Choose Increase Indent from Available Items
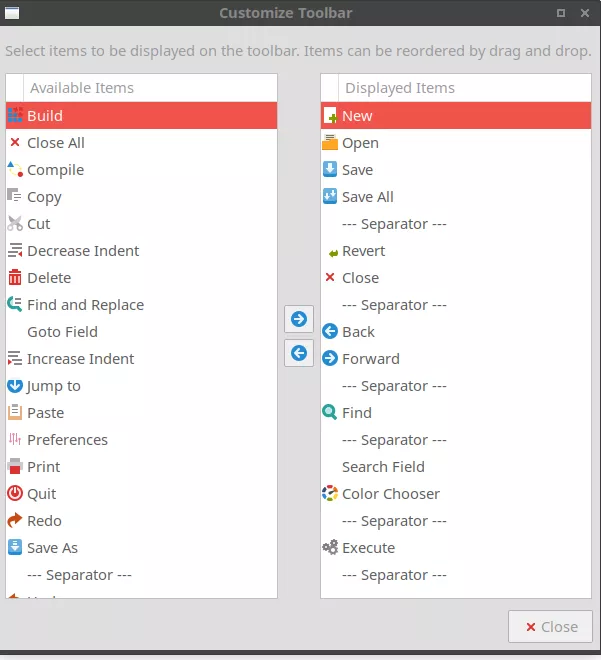Screen dimensions: 601x660 point(80,359)
